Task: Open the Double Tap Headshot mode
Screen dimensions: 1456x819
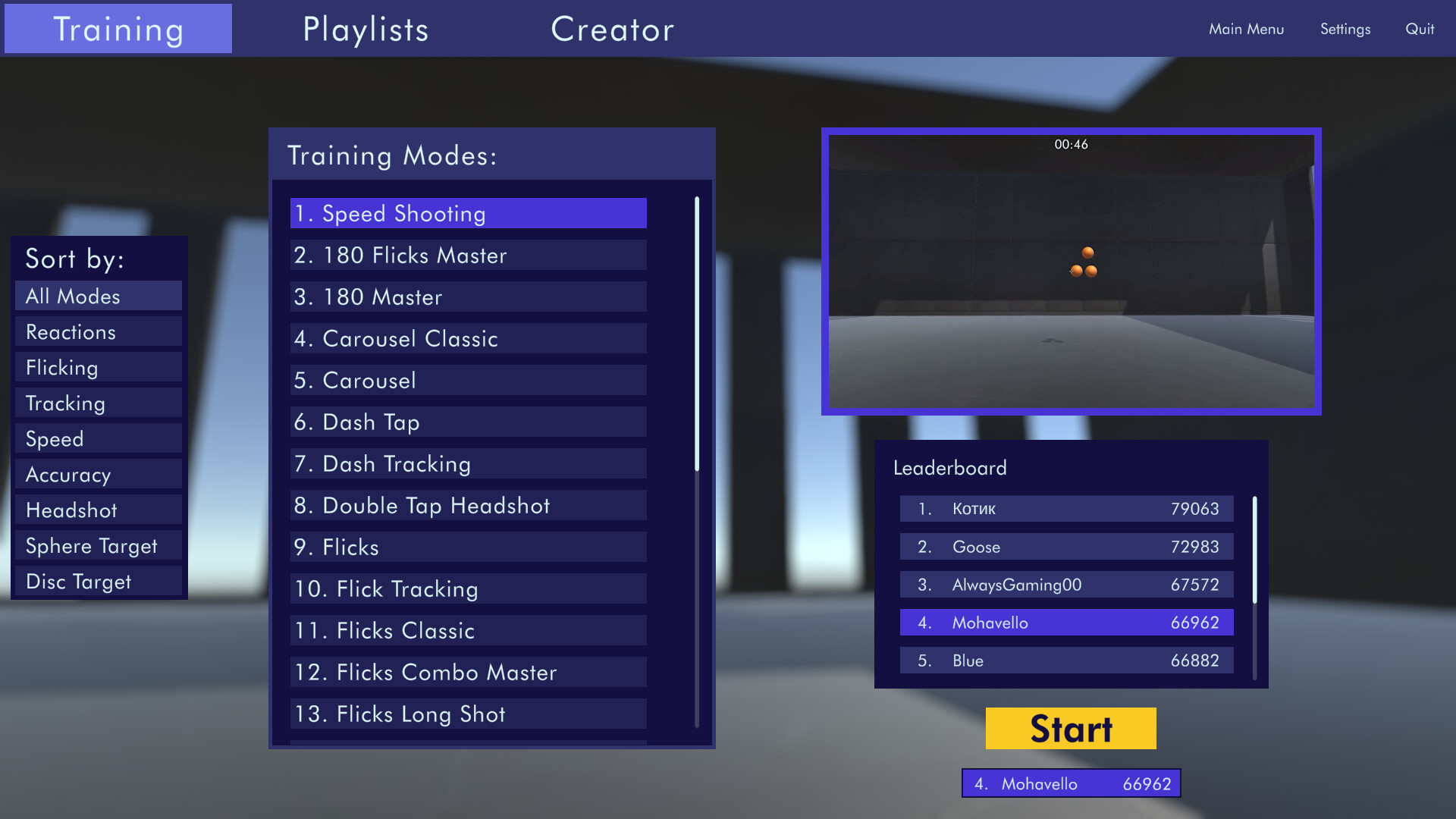Action: coord(467,505)
